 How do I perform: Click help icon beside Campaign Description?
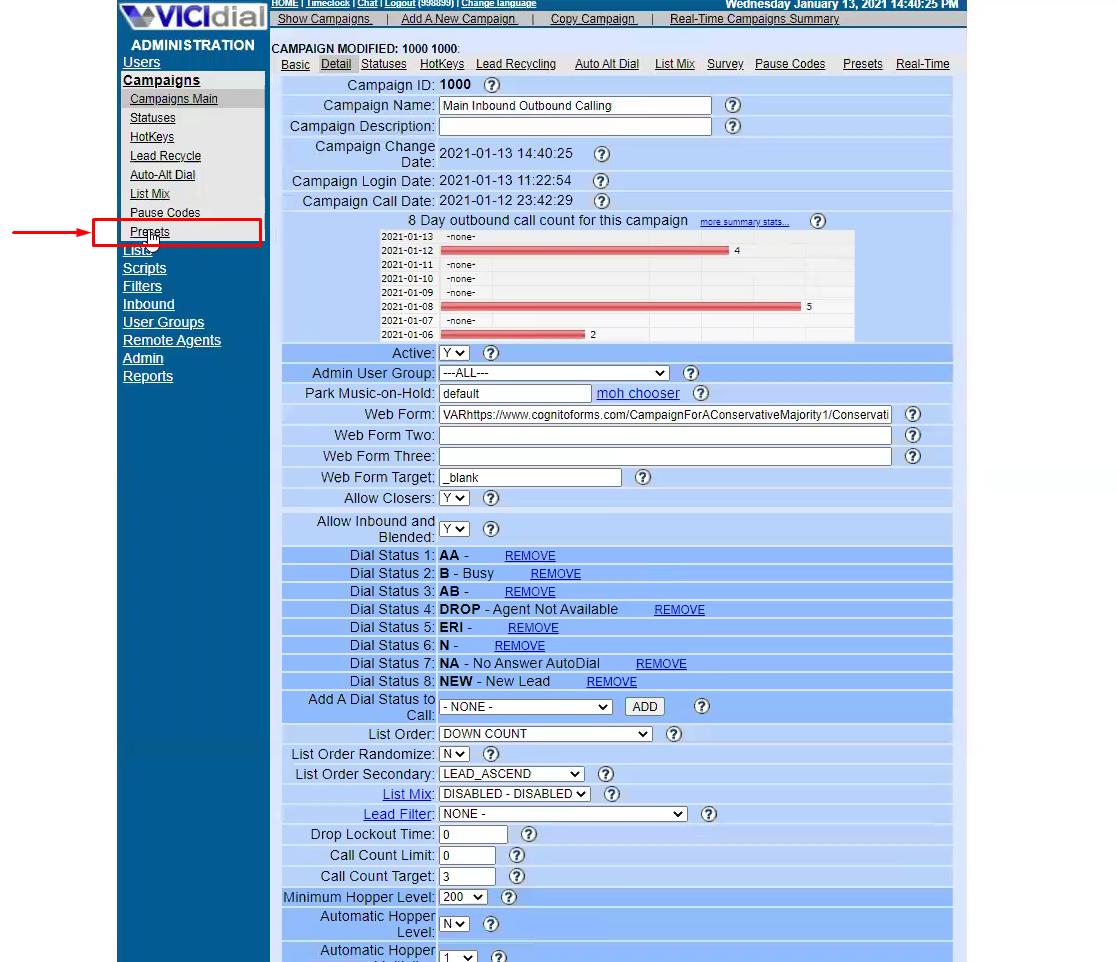(x=732, y=126)
